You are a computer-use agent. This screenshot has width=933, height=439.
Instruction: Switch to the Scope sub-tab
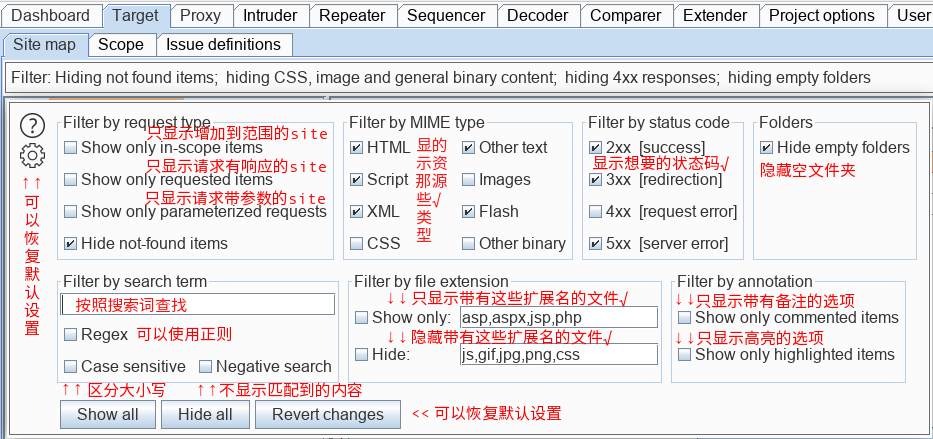[121, 45]
